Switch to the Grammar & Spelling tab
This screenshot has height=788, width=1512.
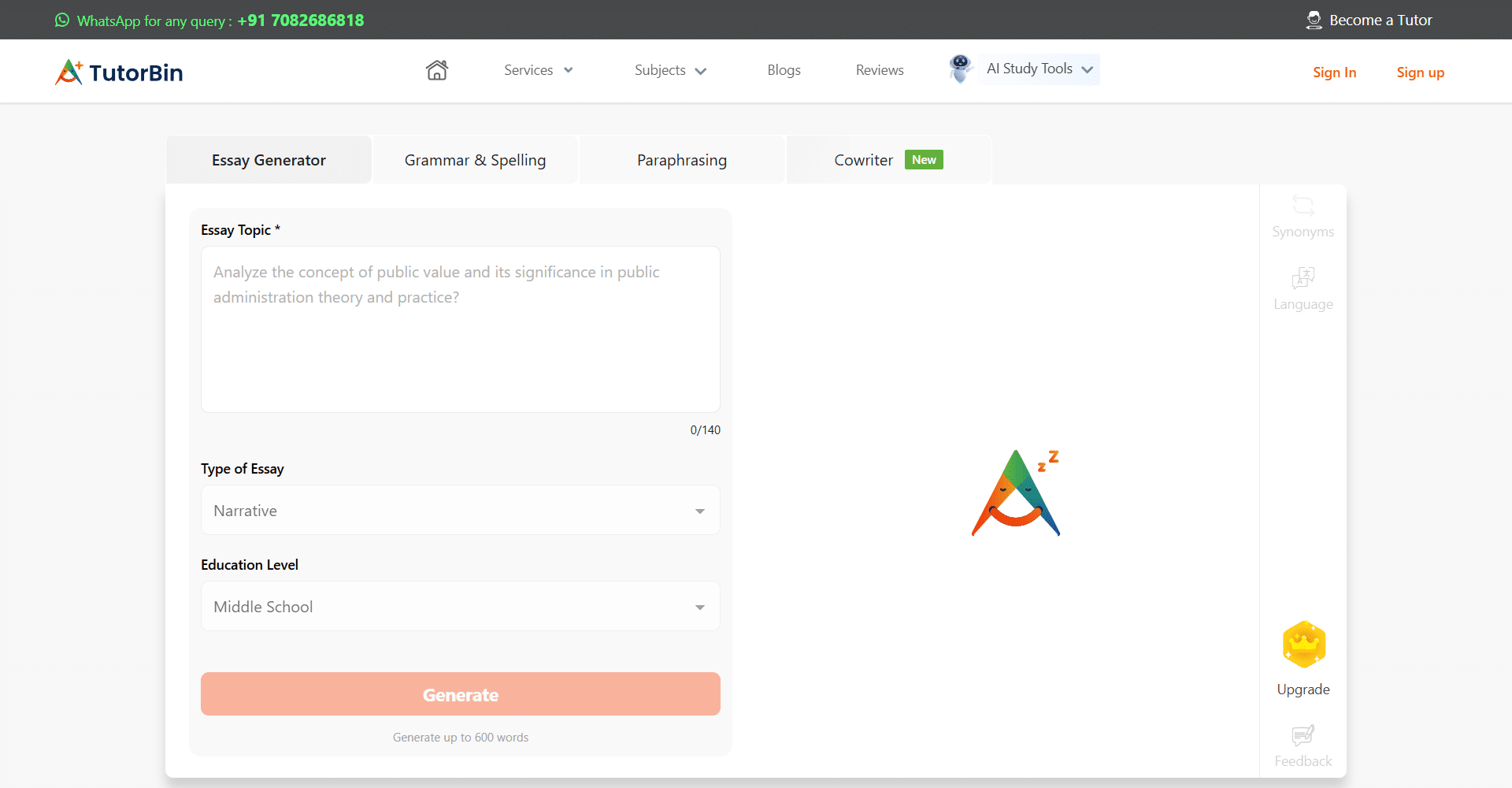475,160
